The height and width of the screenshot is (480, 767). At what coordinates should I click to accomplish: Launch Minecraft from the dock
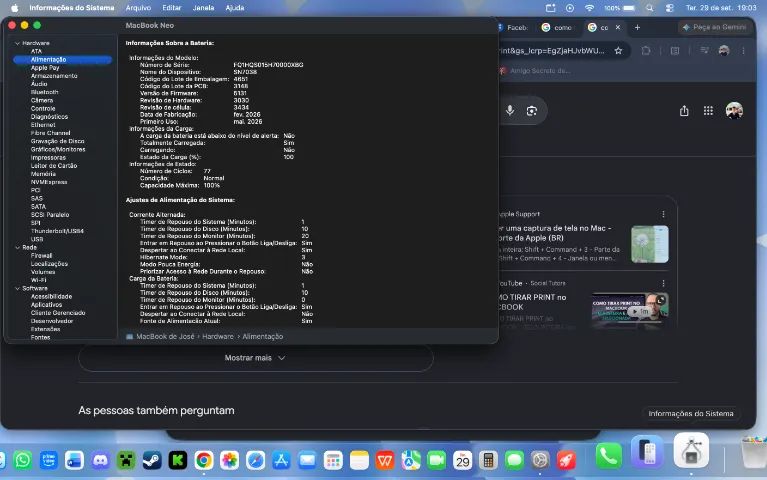pyautogui.click(x=126, y=460)
